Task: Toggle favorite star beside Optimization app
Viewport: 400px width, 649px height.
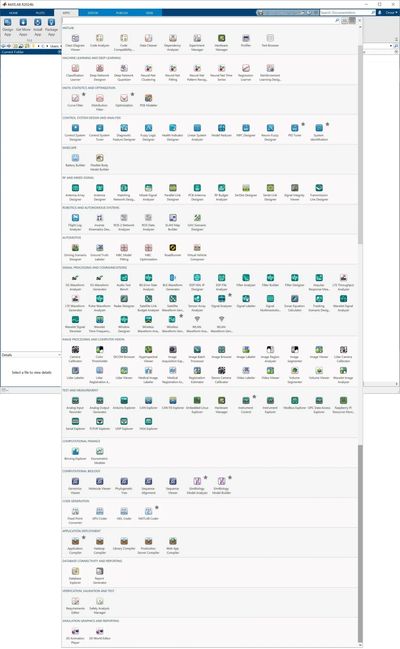Action: (x=133, y=94)
